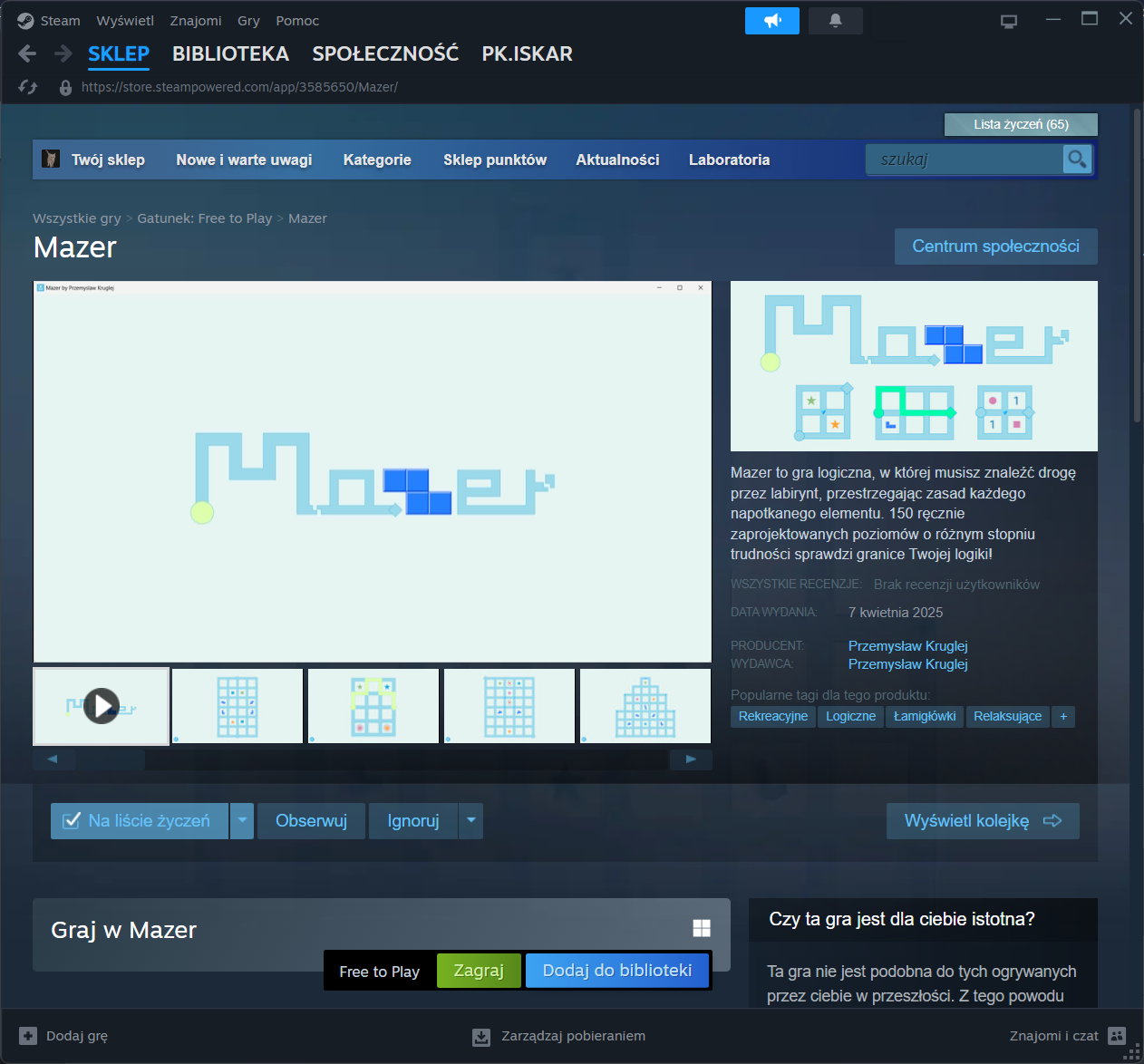1144x1064 pixels.
Task: Reload the store page
Action: pyautogui.click(x=28, y=87)
